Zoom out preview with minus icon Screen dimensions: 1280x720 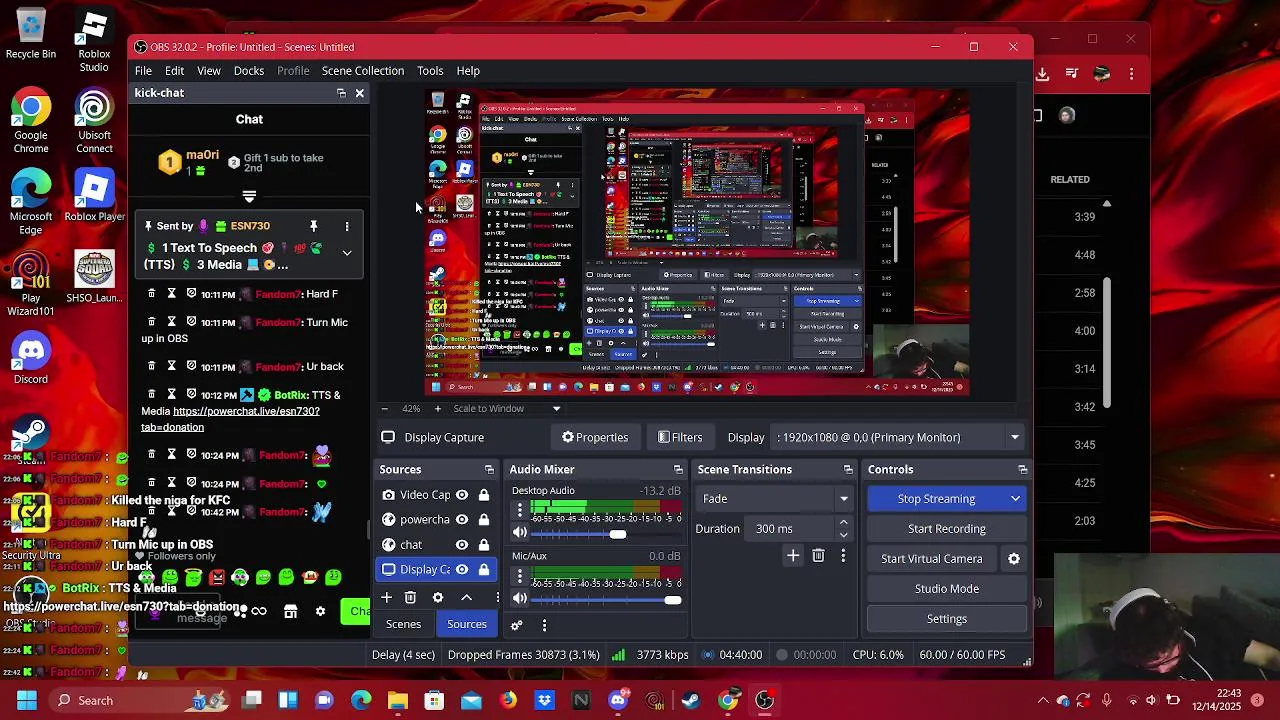pyautogui.click(x=384, y=408)
